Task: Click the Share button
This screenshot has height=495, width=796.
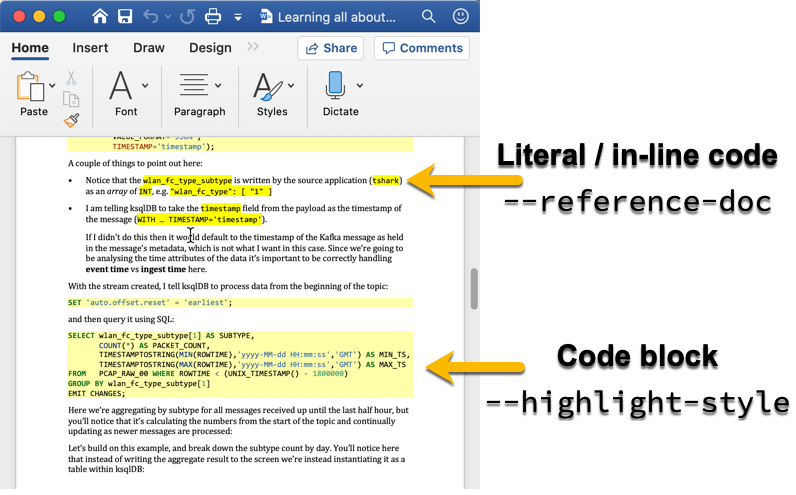Action: click(x=330, y=48)
